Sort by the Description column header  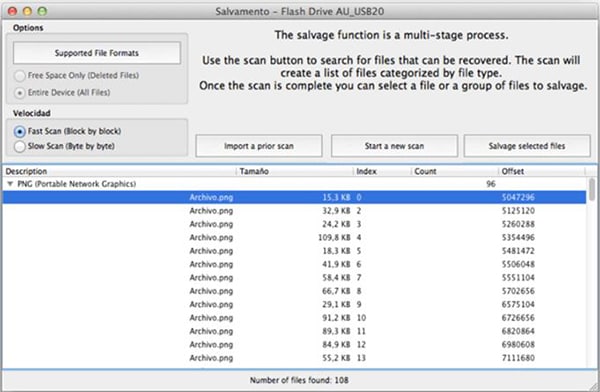tap(119, 171)
